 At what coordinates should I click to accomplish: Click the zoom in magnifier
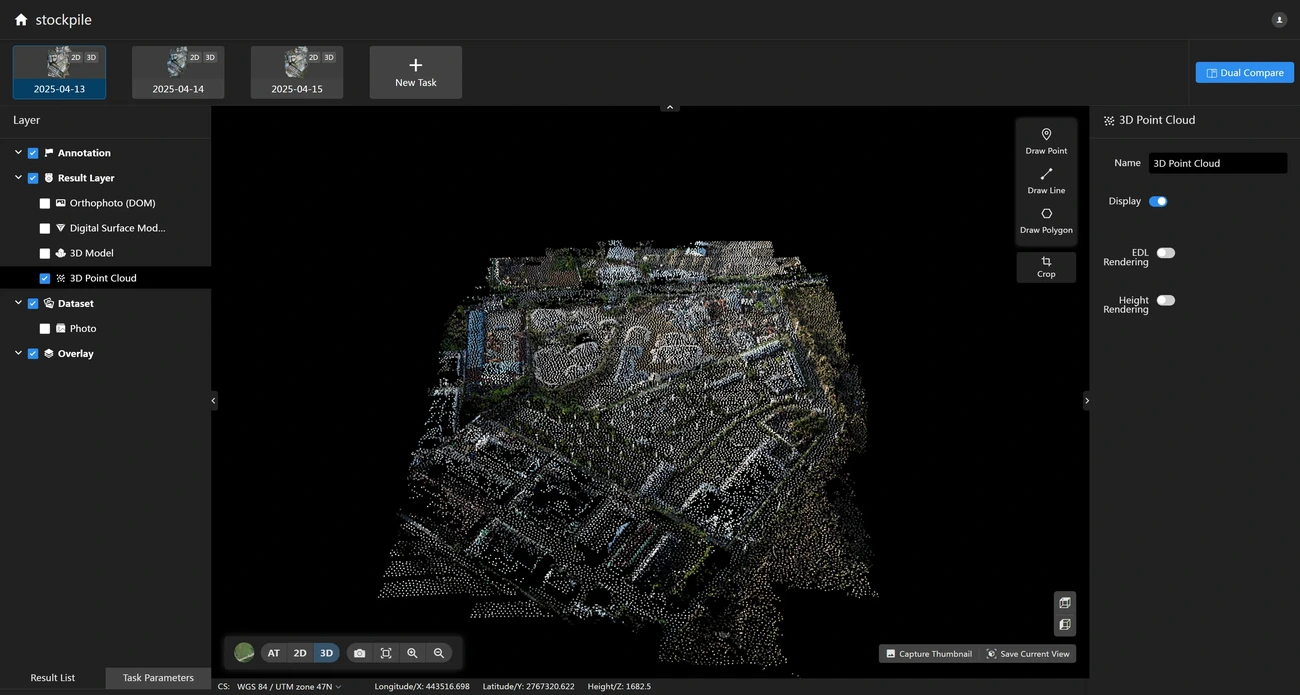click(x=412, y=653)
